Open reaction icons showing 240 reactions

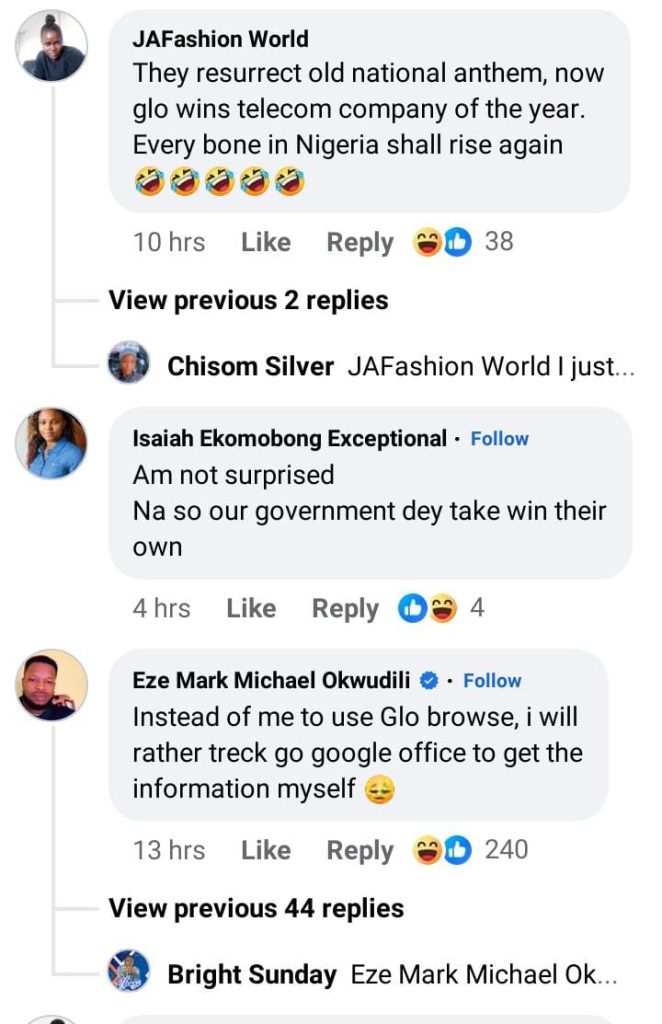pyautogui.click(x=443, y=850)
